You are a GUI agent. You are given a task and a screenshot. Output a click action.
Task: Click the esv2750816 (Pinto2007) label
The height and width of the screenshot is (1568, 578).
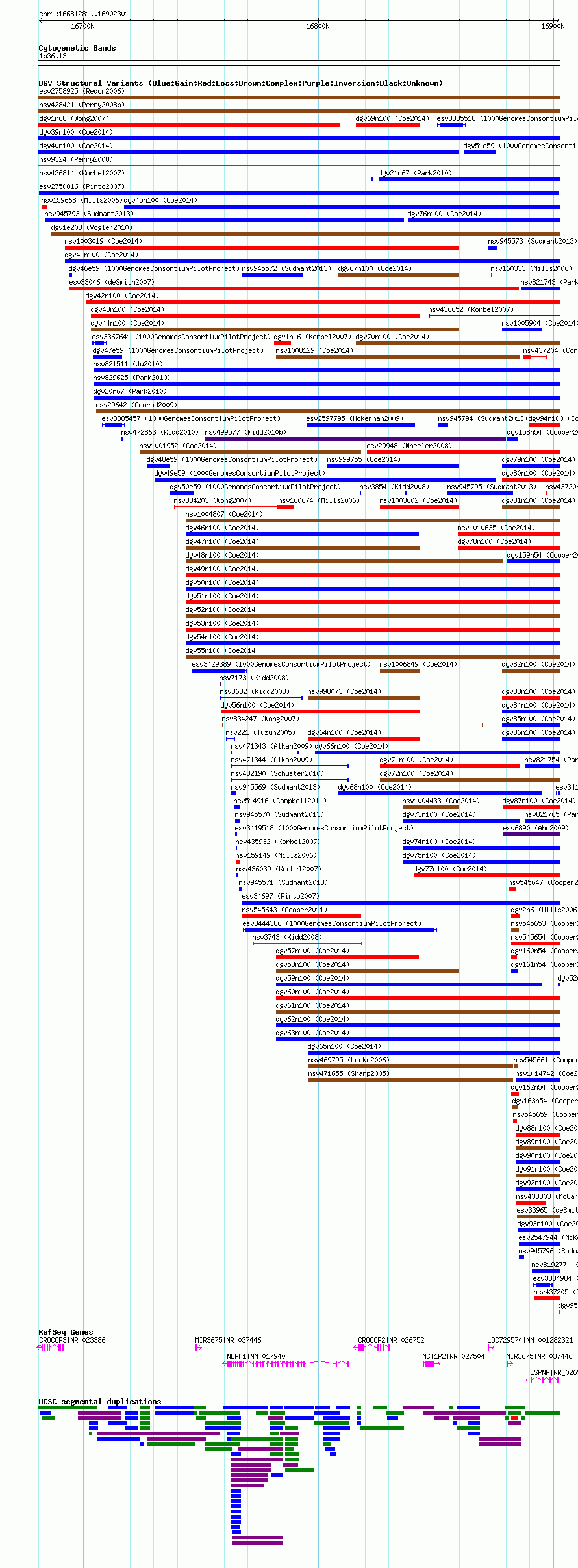[x=81, y=186]
